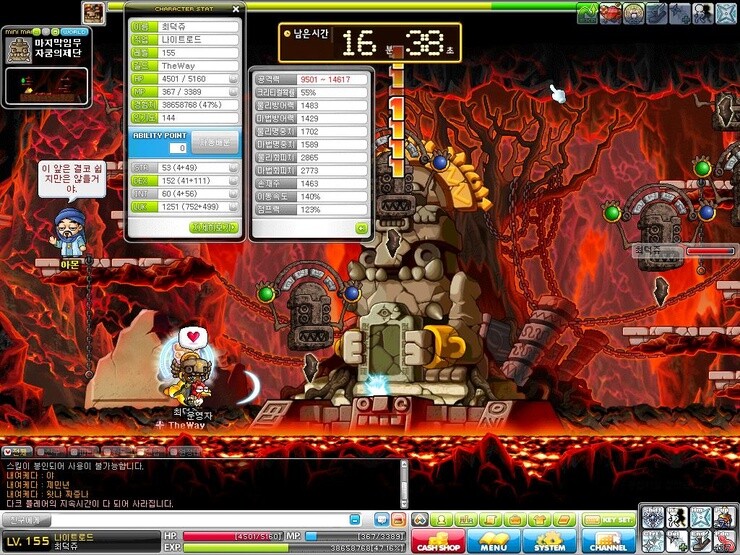Select the second chat filter tab
This screenshot has height=555, width=740.
pos(51,452)
